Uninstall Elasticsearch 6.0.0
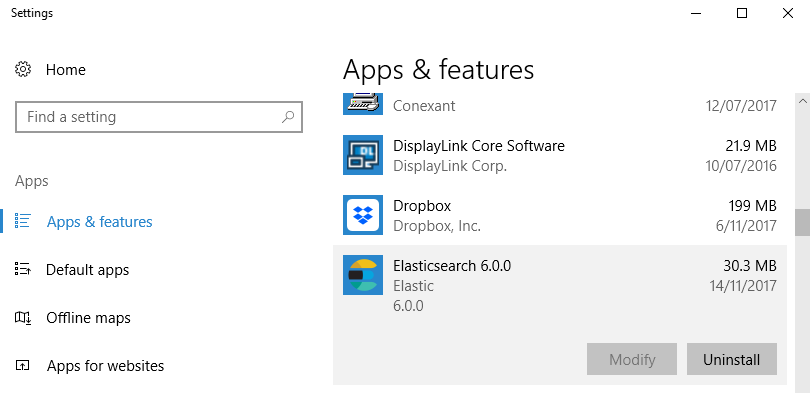The image size is (810, 393). pos(731,359)
